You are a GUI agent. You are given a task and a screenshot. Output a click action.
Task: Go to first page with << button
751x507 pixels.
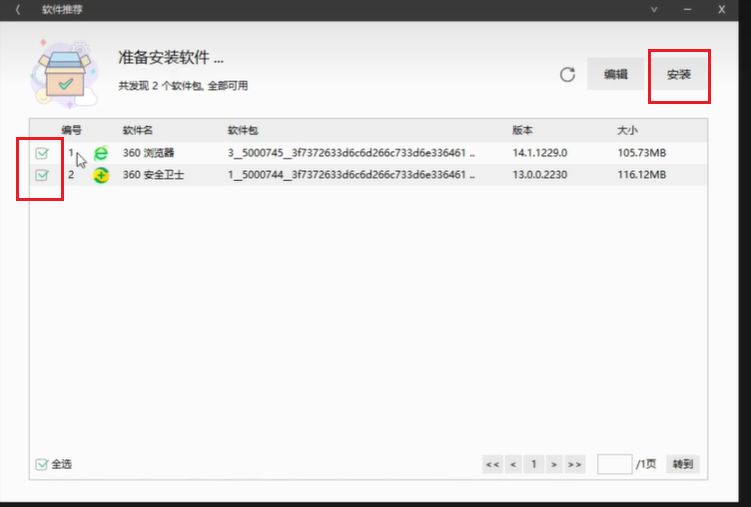pyautogui.click(x=492, y=464)
